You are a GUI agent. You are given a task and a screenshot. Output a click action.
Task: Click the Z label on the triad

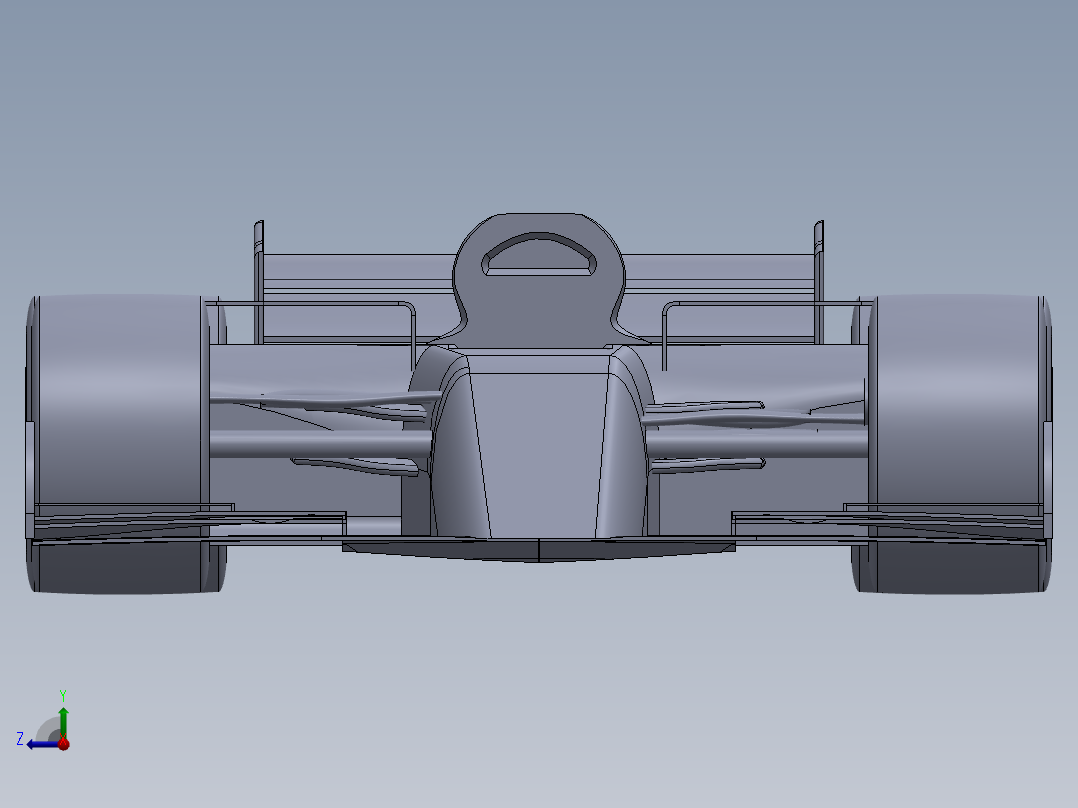click(x=20, y=739)
